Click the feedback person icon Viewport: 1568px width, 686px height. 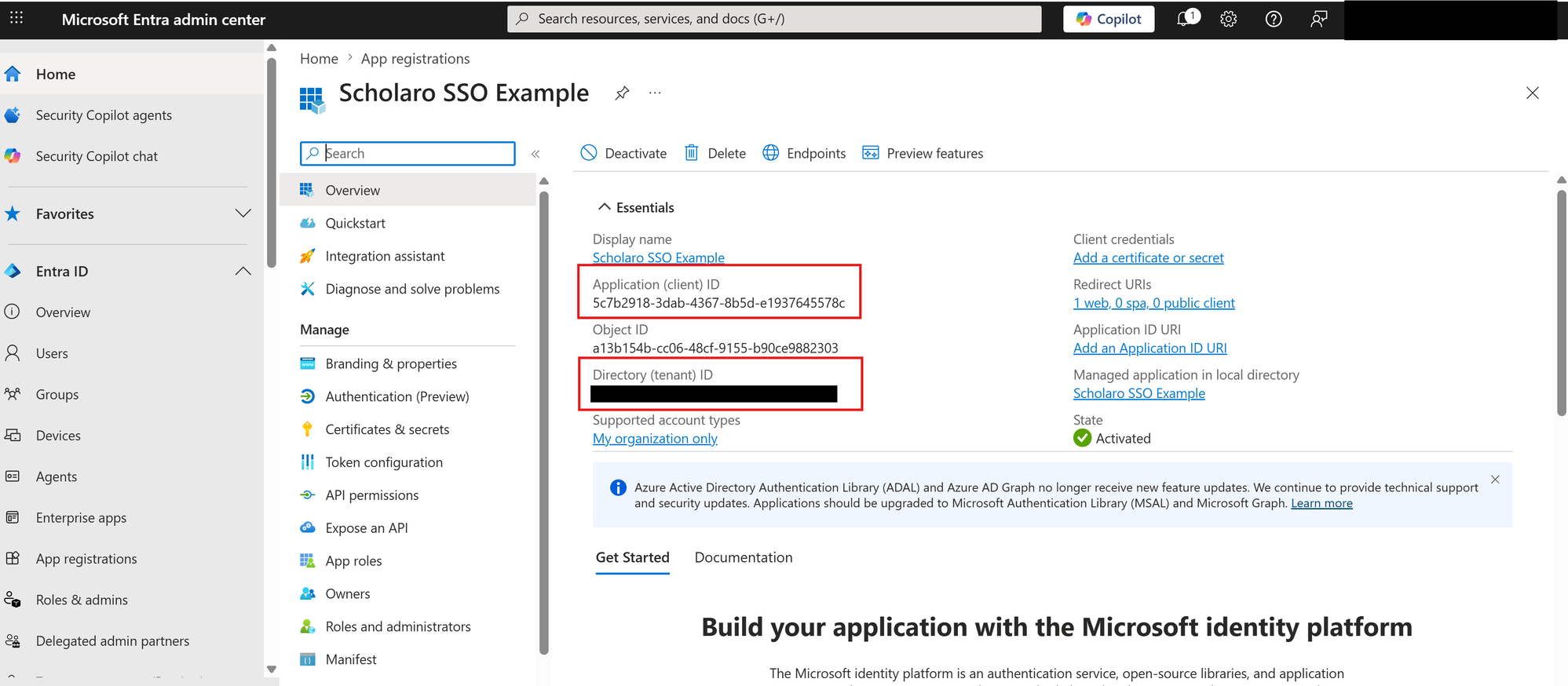tap(1319, 19)
